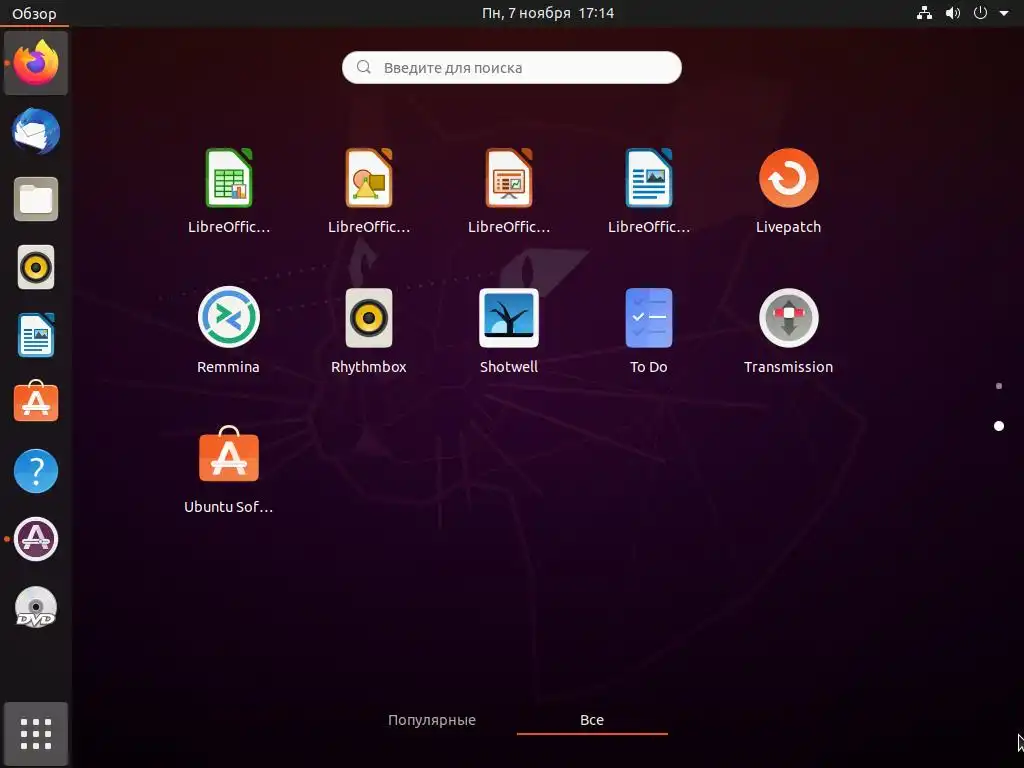Open Ubuntu Software from the dock
The height and width of the screenshot is (768, 1024).
pos(36,402)
